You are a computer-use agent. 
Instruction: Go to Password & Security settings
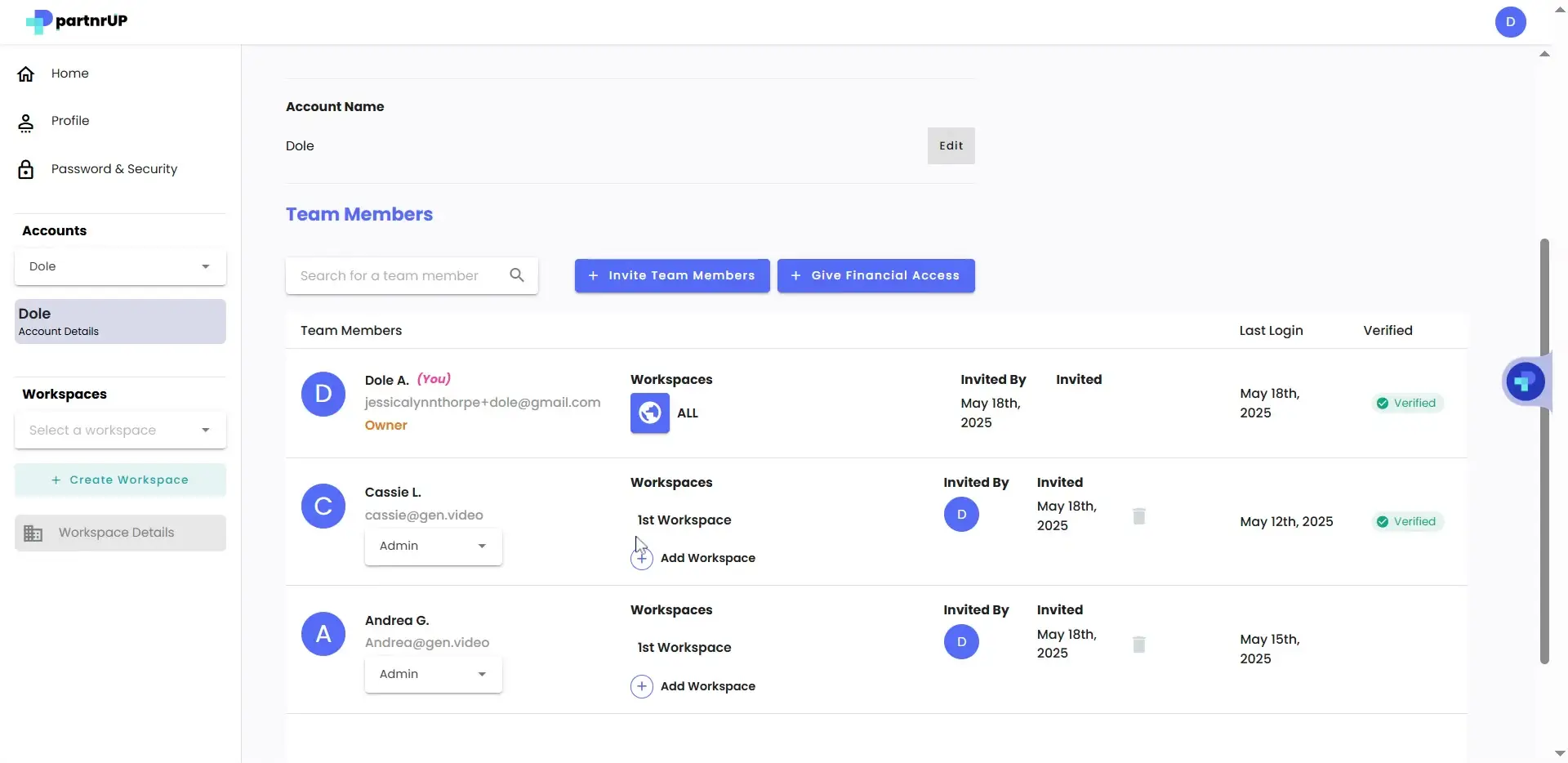[x=114, y=169]
